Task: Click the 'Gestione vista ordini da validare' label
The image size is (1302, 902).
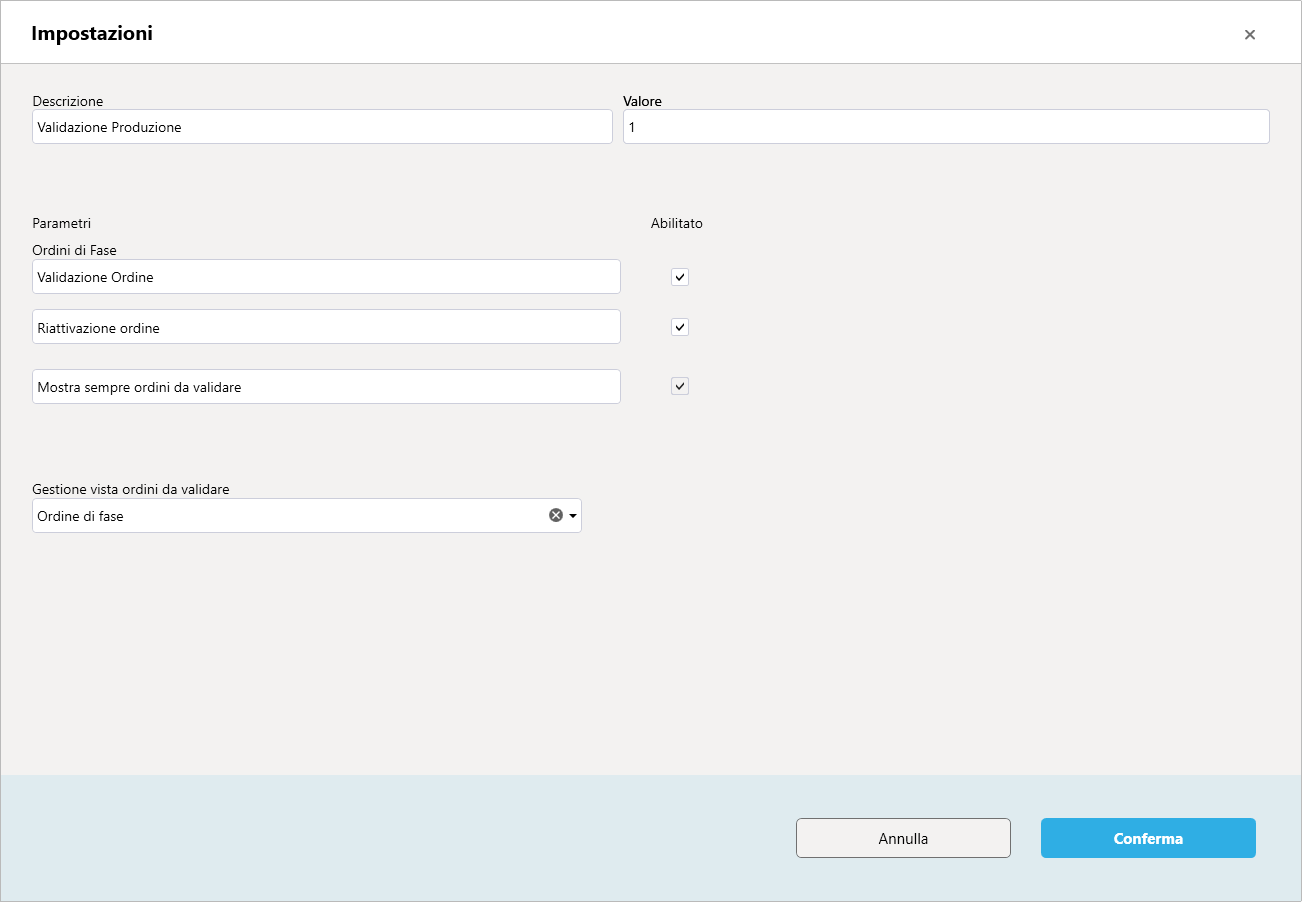Action: coord(131,489)
